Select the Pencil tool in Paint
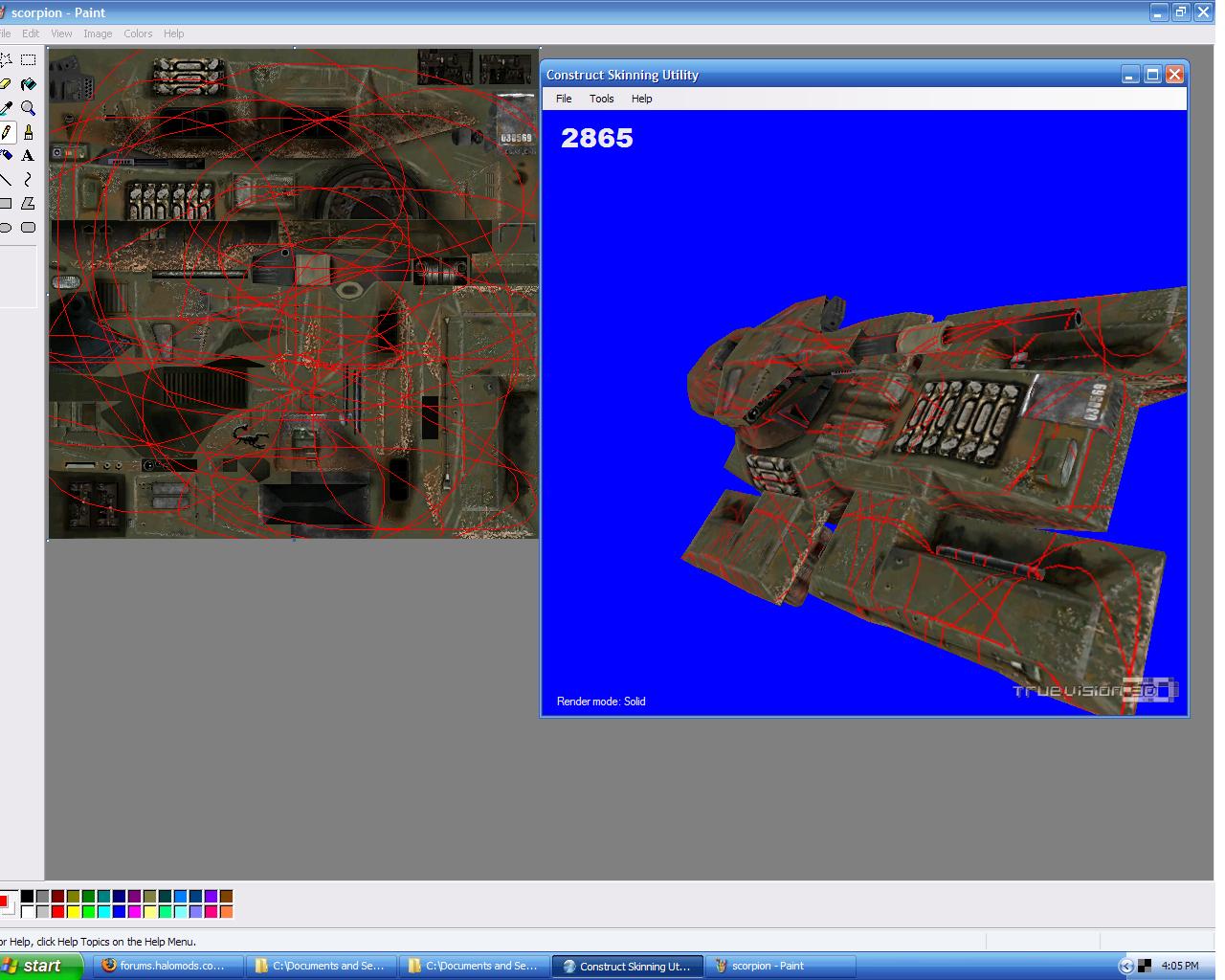The image size is (1225, 980). 5,132
